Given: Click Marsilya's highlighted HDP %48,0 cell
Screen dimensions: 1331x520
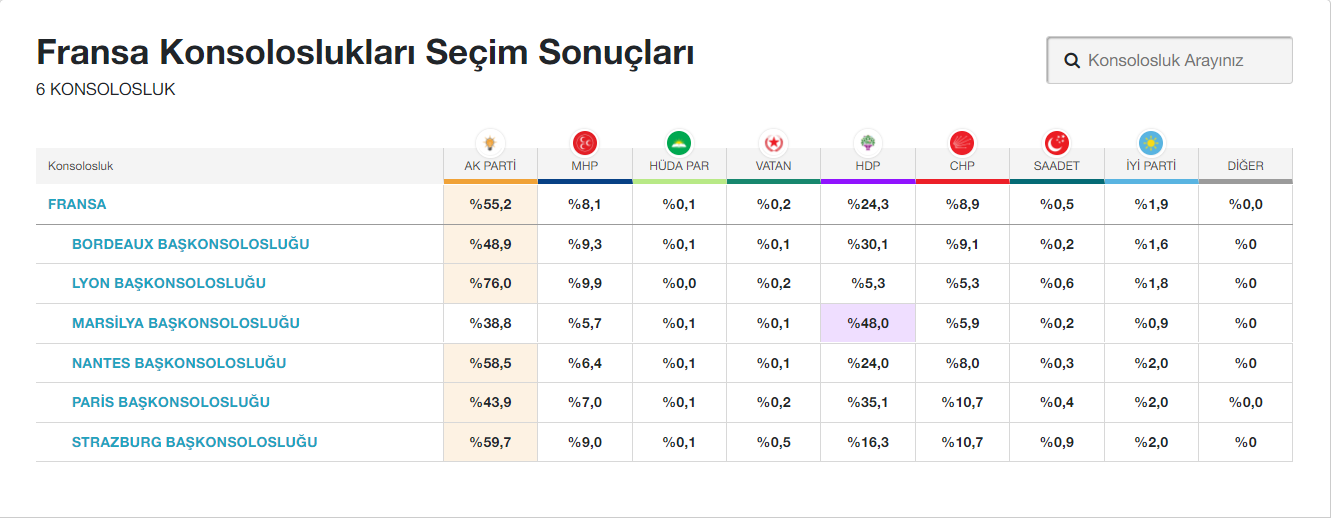Looking at the screenshot, I should click(x=867, y=323).
